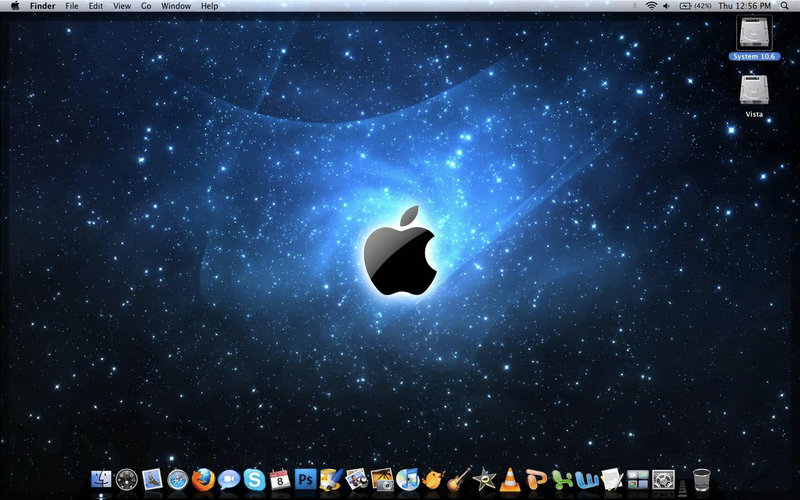Launch GarageBand guitar icon
This screenshot has width=800, height=500.
click(x=459, y=480)
